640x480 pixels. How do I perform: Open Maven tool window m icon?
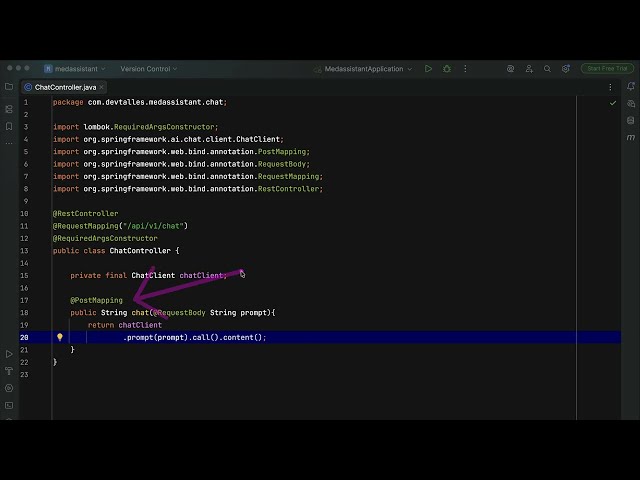click(x=631, y=138)
